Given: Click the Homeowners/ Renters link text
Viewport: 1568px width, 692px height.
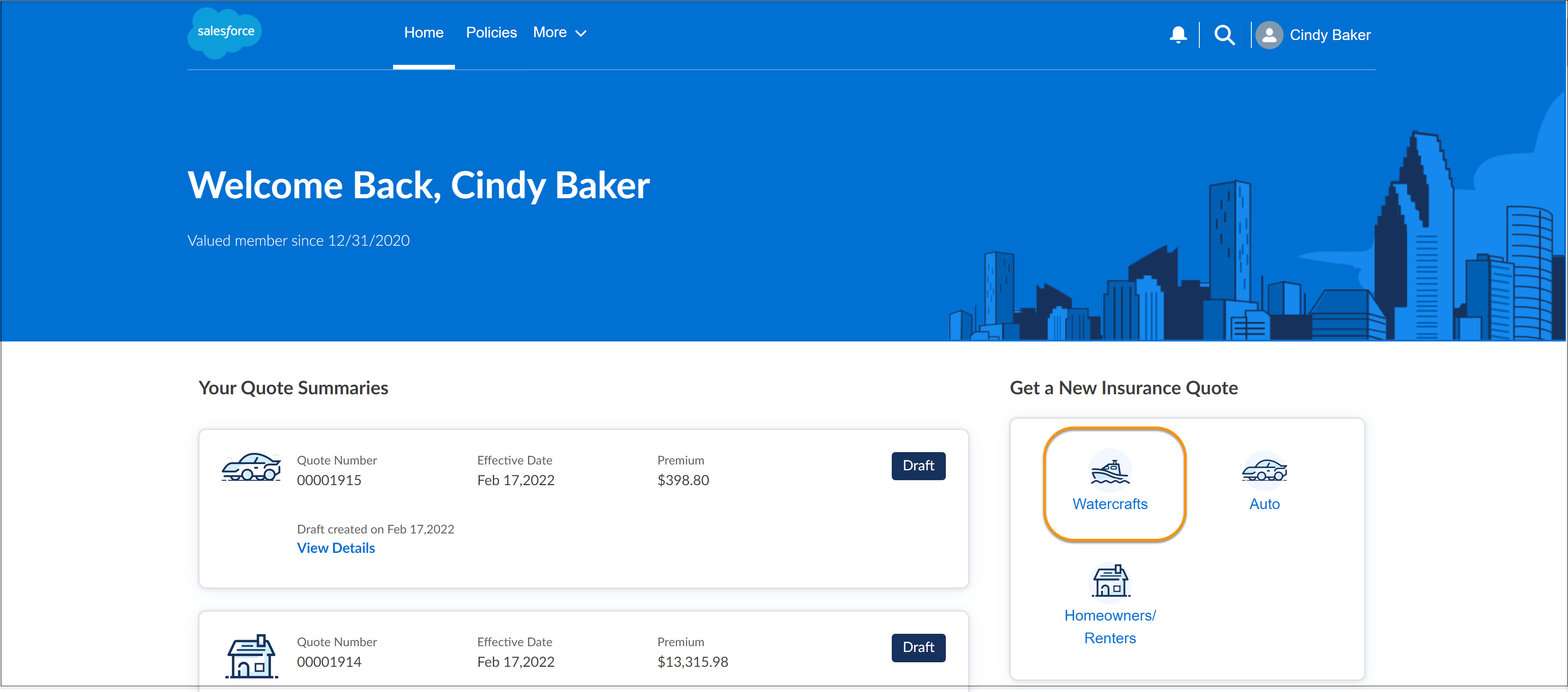Looking at the screenshot, I should (1110, 626).
